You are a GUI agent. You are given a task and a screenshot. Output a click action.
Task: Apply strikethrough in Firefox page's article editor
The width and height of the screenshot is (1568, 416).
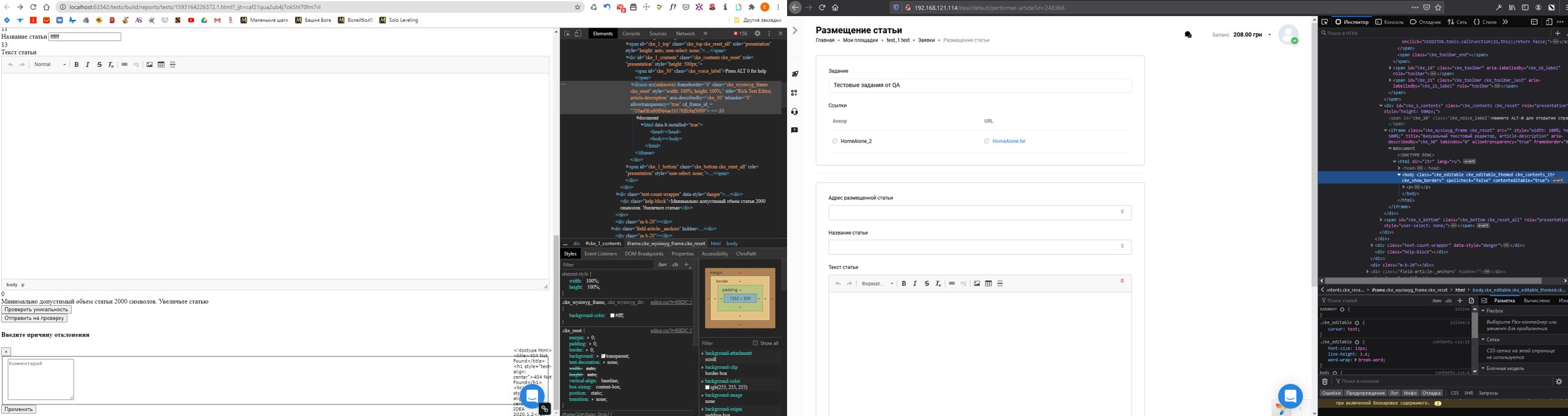(x=927, y=284)
